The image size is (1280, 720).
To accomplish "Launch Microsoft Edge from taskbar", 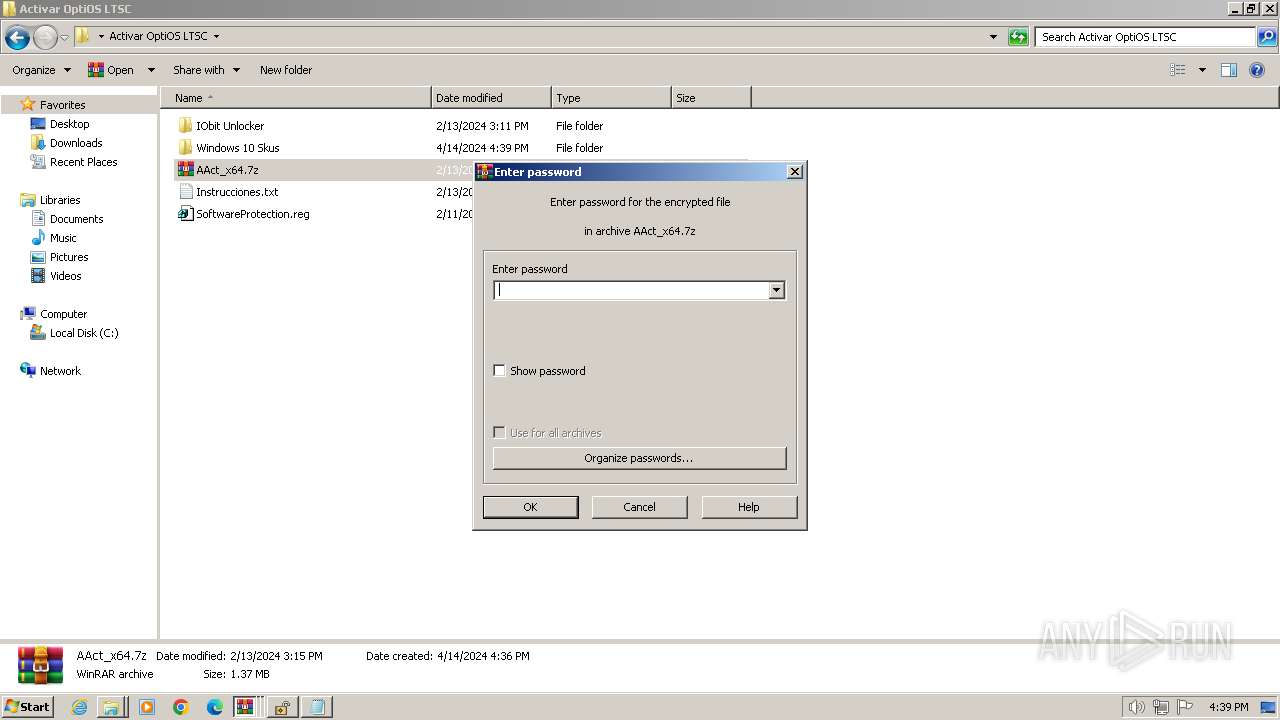I will click(x=215, y=707).
